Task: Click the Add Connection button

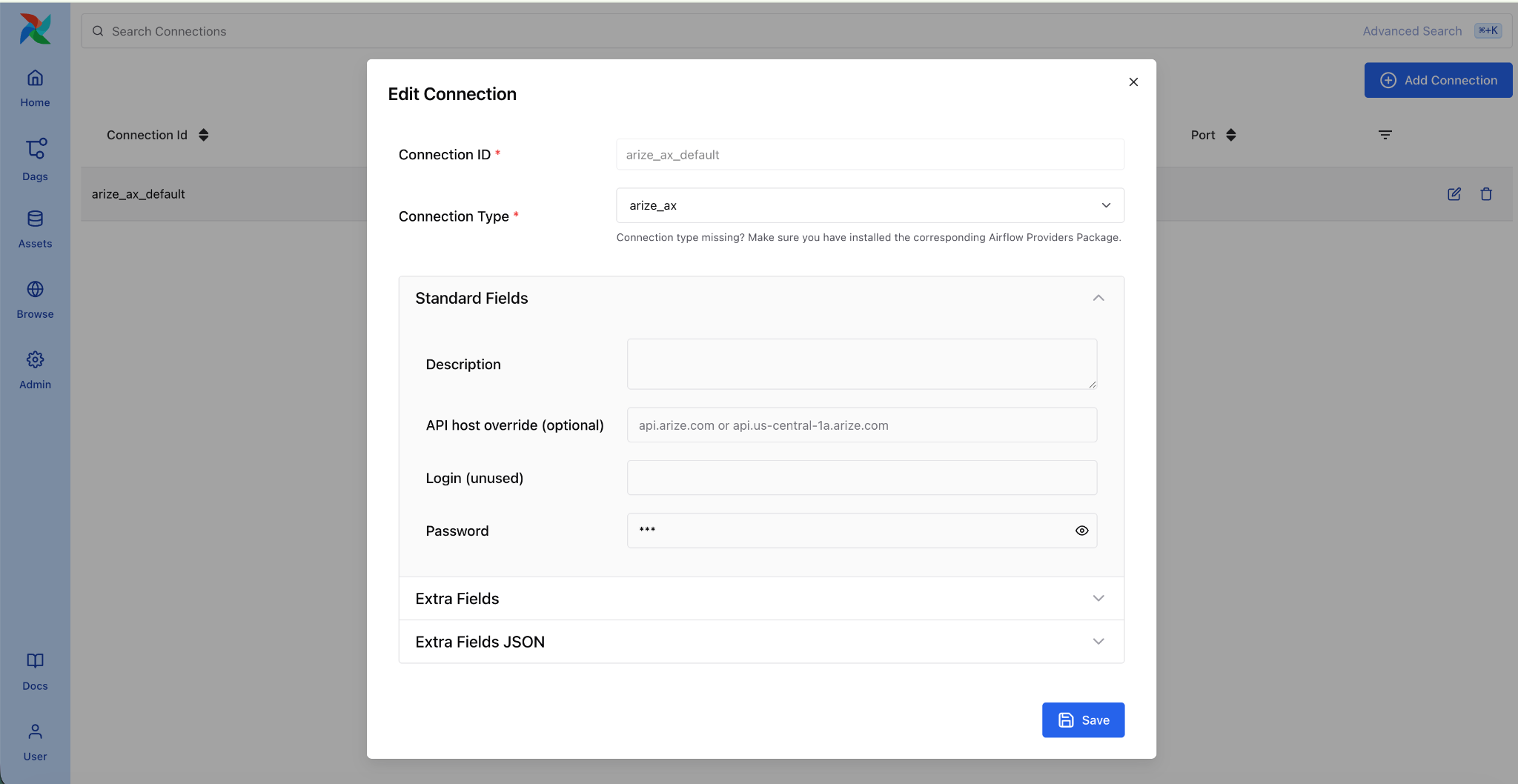Action: point(1438,80)
